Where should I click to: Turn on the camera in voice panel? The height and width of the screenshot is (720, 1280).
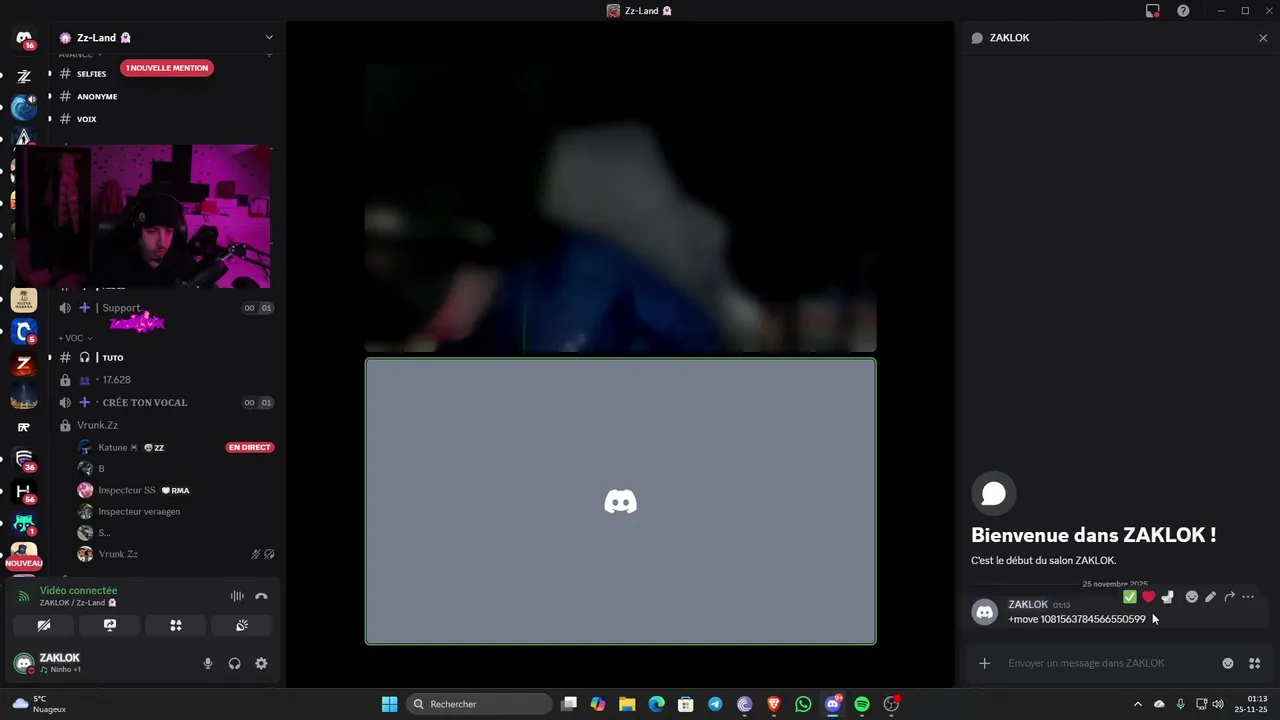(x=44, y=625)
